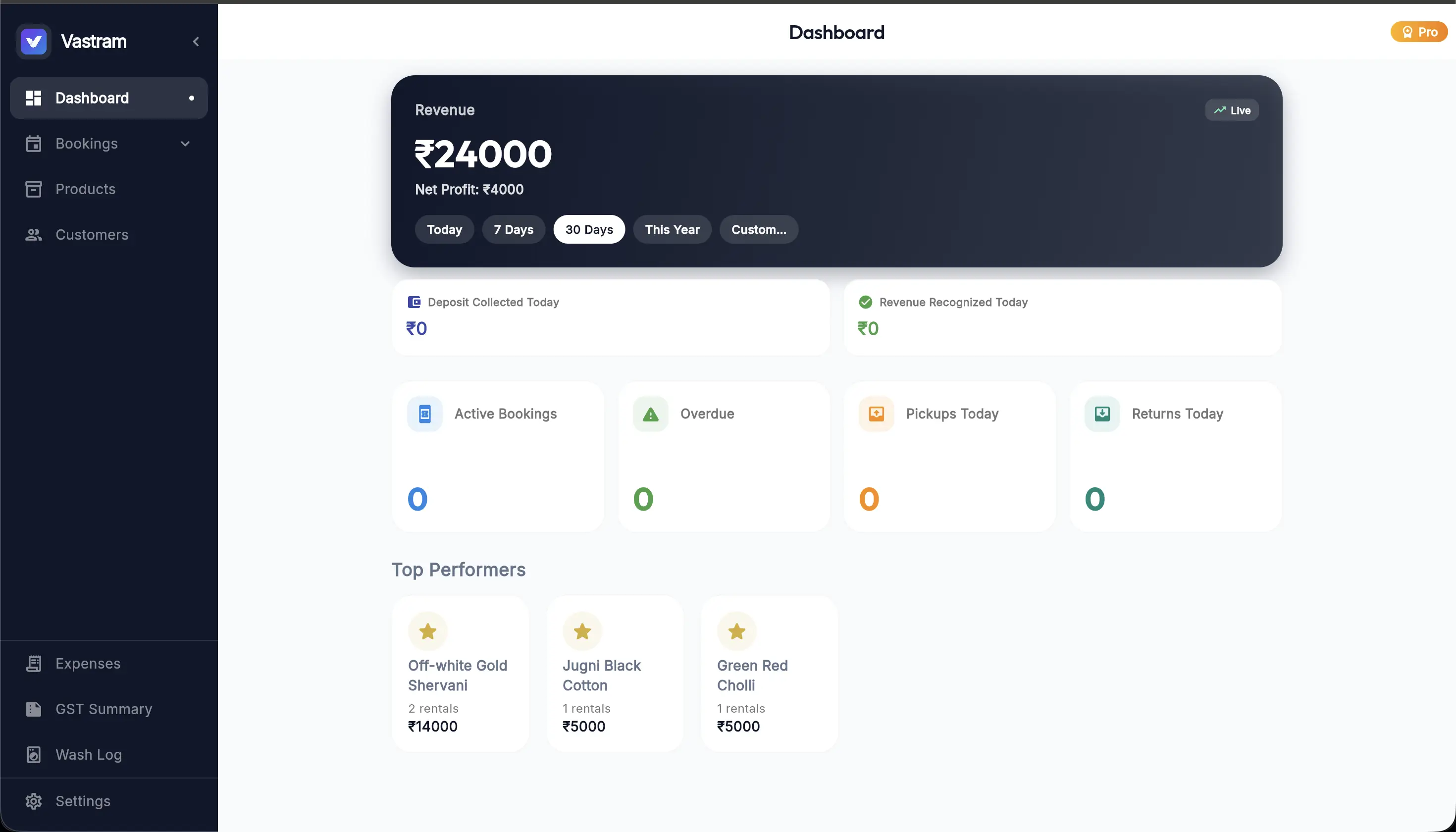The image size is (1456, 832).
Task: Click the Revenue Recognized checkmark icon
Action: pos(865,302)
